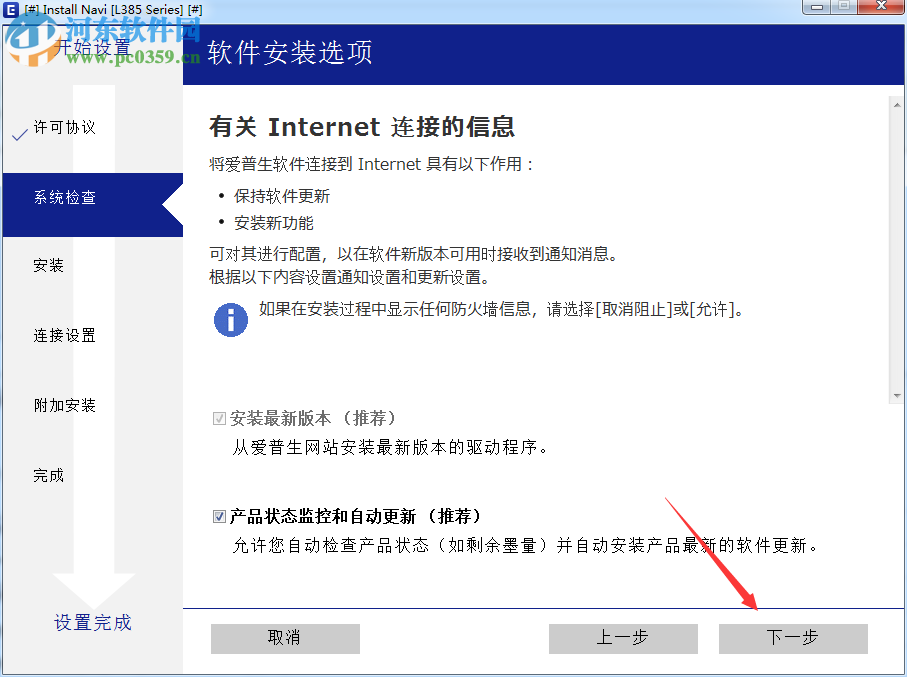
Task: Click the 取消 button
Action: coord(285,638)
